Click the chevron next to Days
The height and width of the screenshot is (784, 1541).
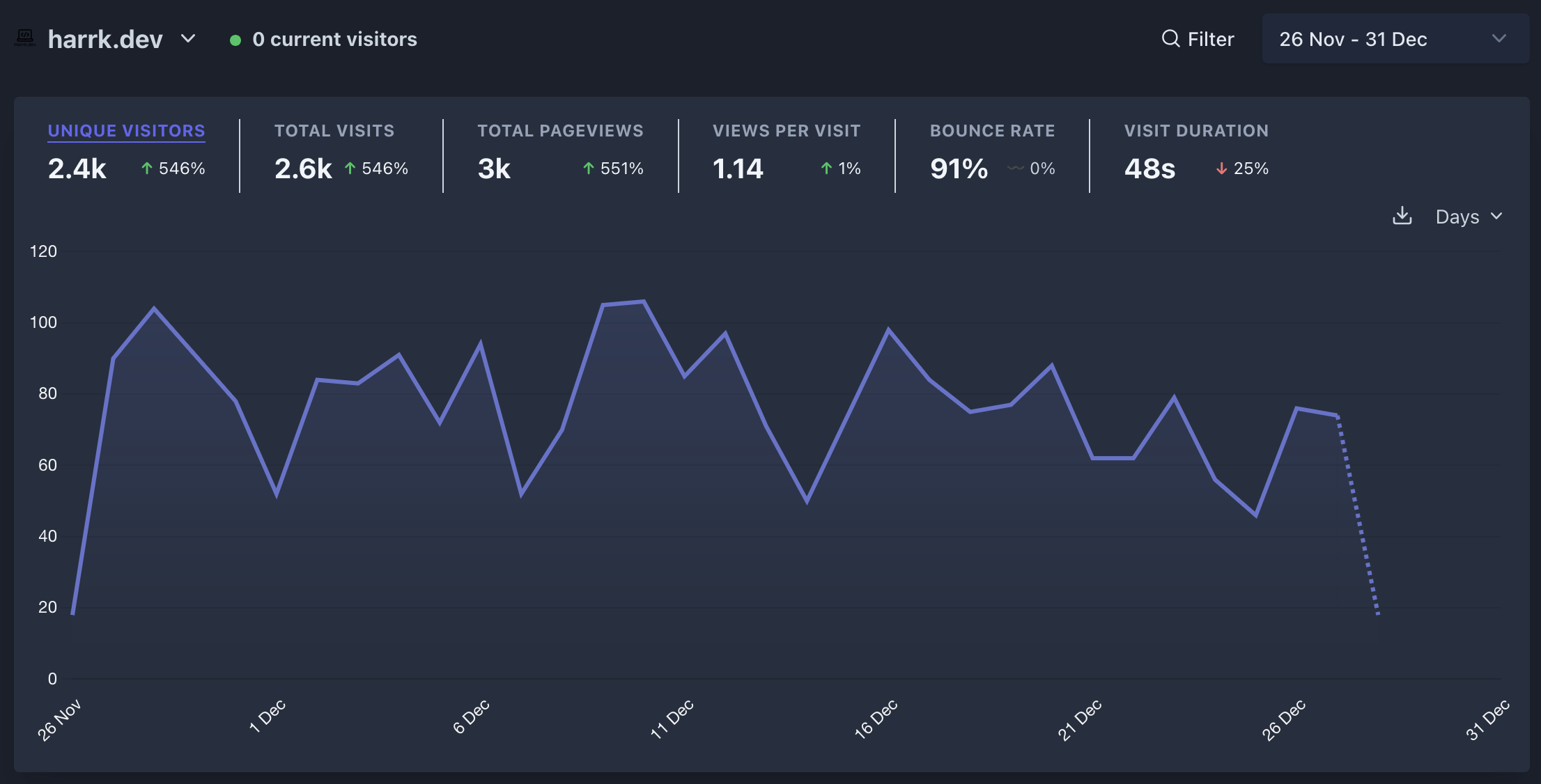(x=1496, y=217)
